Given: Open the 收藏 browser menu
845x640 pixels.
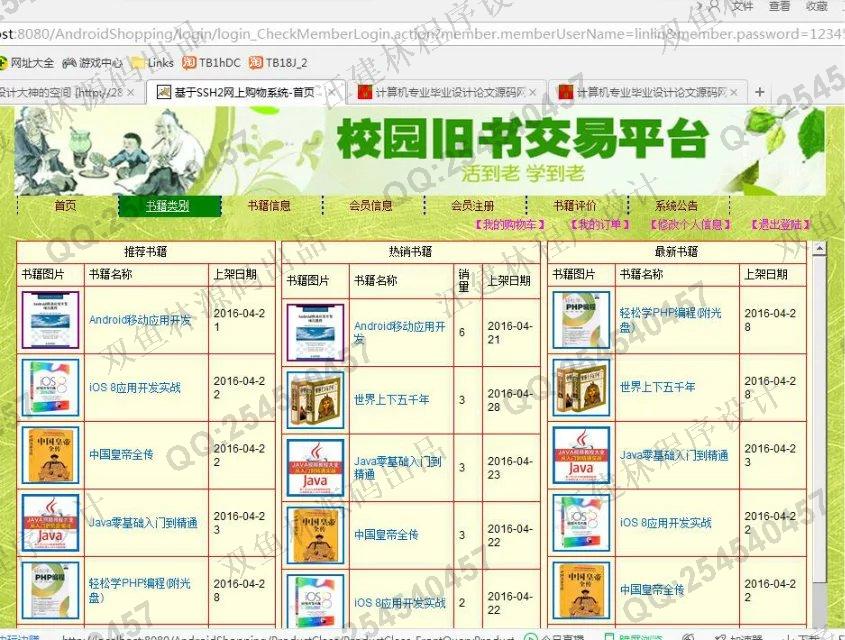Looking at the screenshot, I should 817,6.
